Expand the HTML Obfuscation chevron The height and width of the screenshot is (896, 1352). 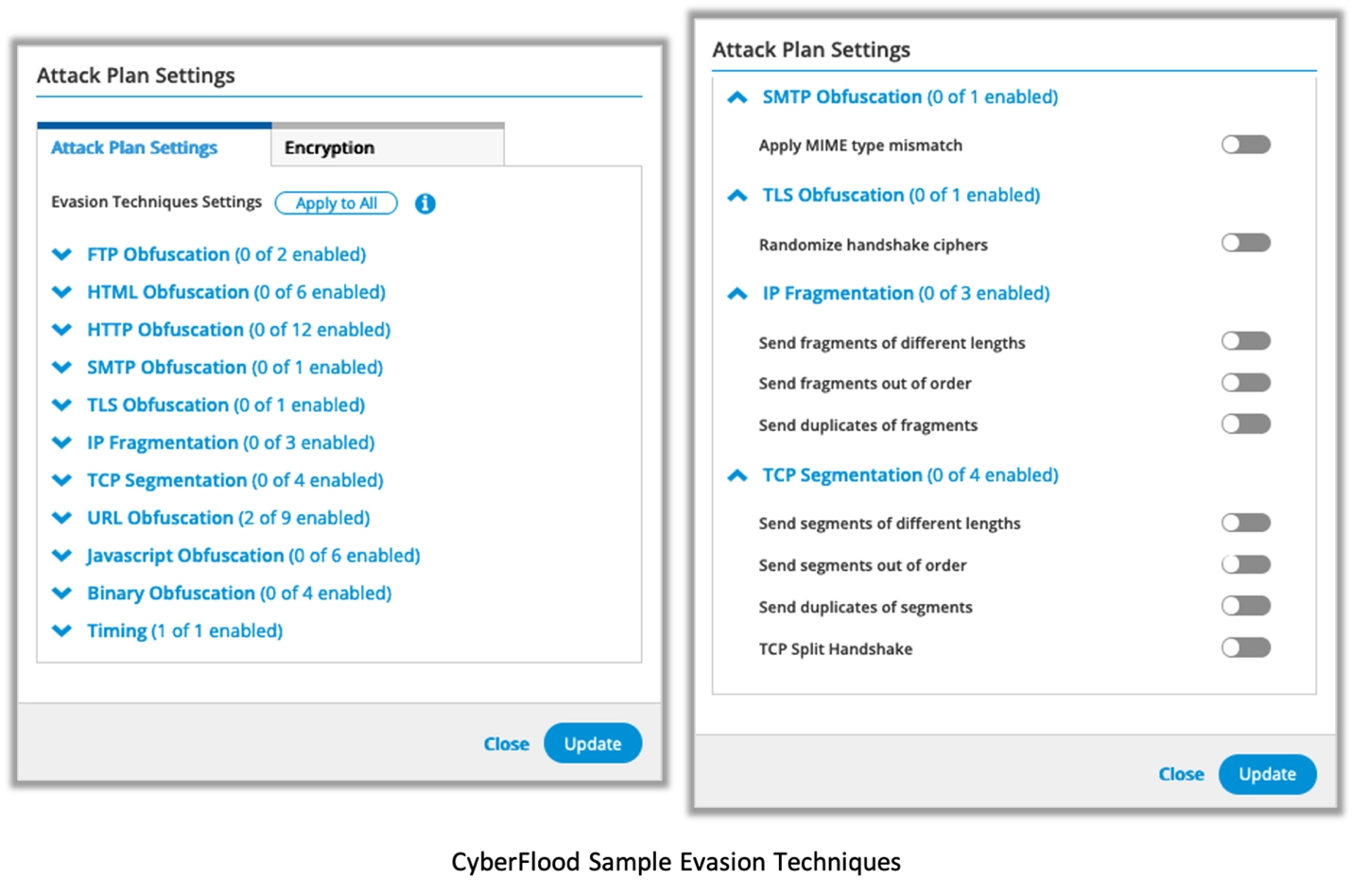[x=62, y=292]
